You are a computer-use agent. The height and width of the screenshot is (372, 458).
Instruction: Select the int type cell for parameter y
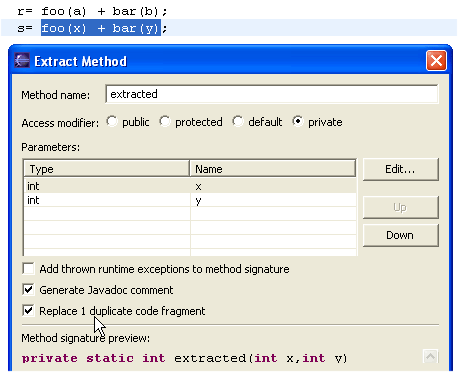(x=107, y=200)
